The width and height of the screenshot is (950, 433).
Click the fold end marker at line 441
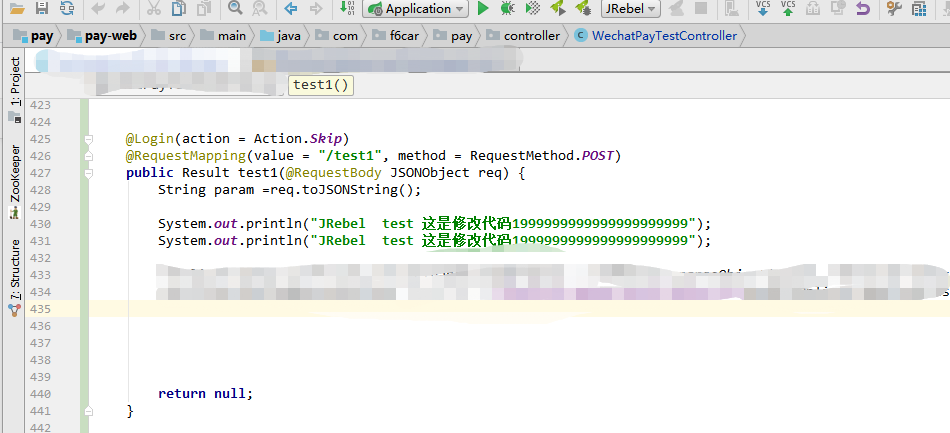pyautogui.click(x=89, y=411)
